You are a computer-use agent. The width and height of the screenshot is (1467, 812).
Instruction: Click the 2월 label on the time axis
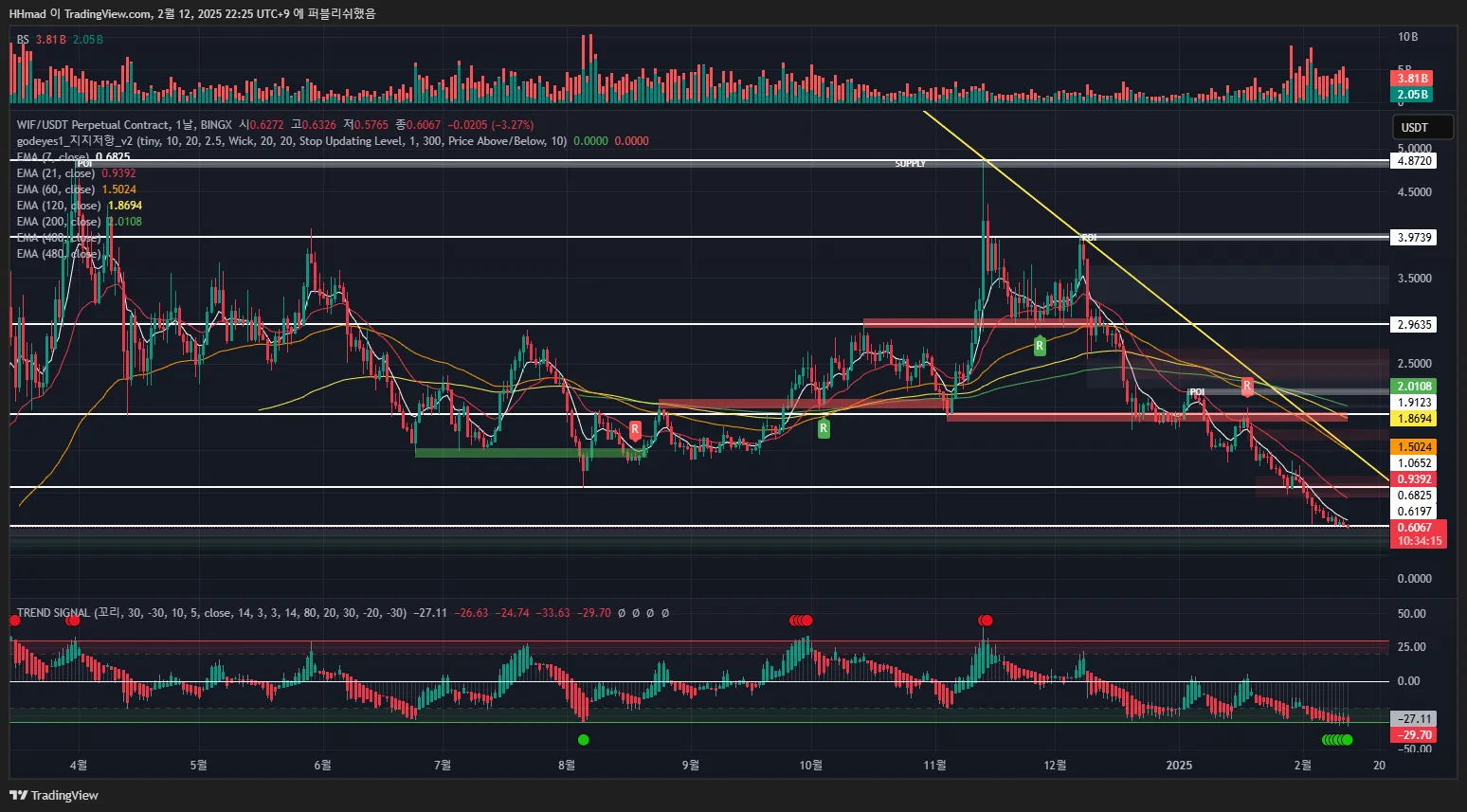[x=1303, y=765]
